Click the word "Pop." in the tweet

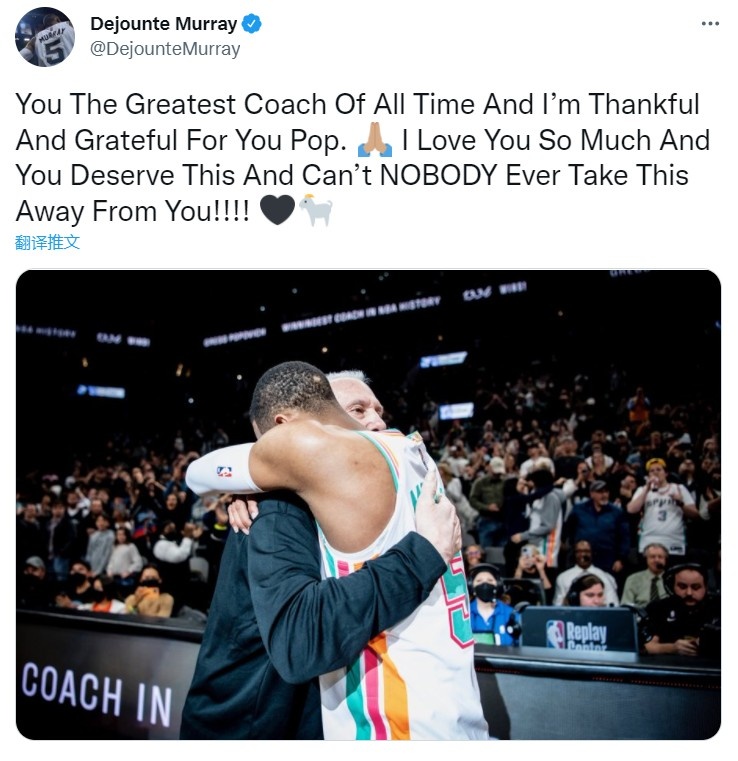[x=318, y=141]
